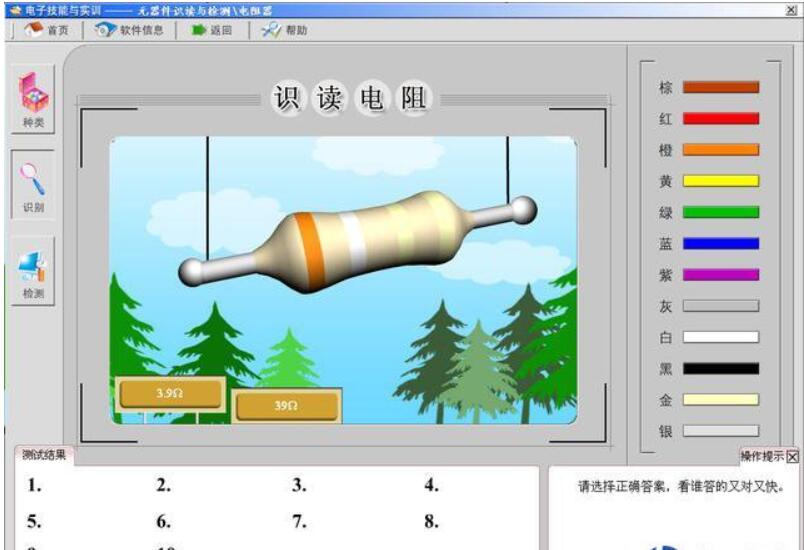Screen dimensions: 804x550
Task: Pick the 黑 black color swatch
Action: [720, 369]
